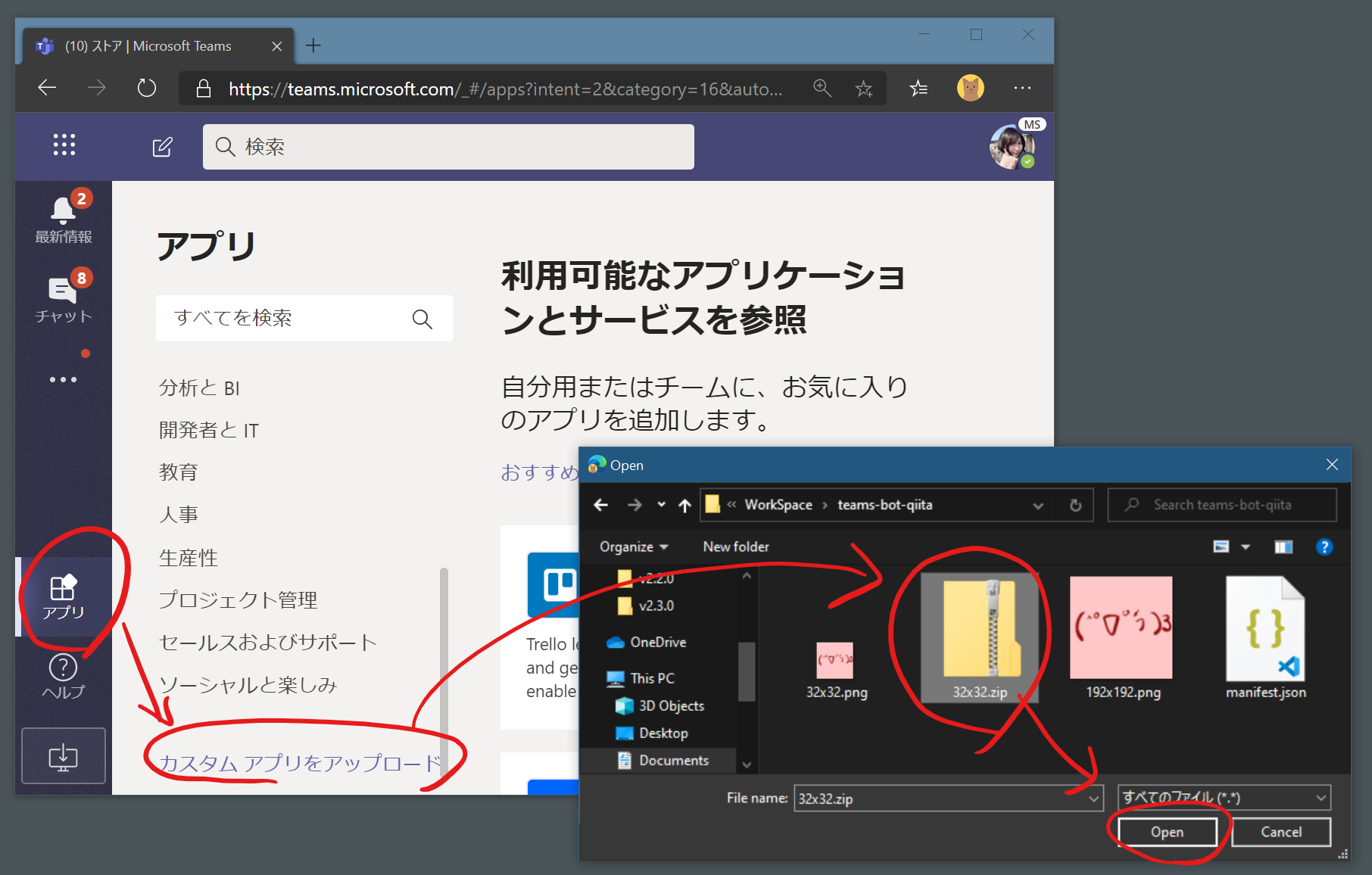The image size is (1372, 875).
Task: Click the Open button in file dialog
Action: tap(1167, 832)
